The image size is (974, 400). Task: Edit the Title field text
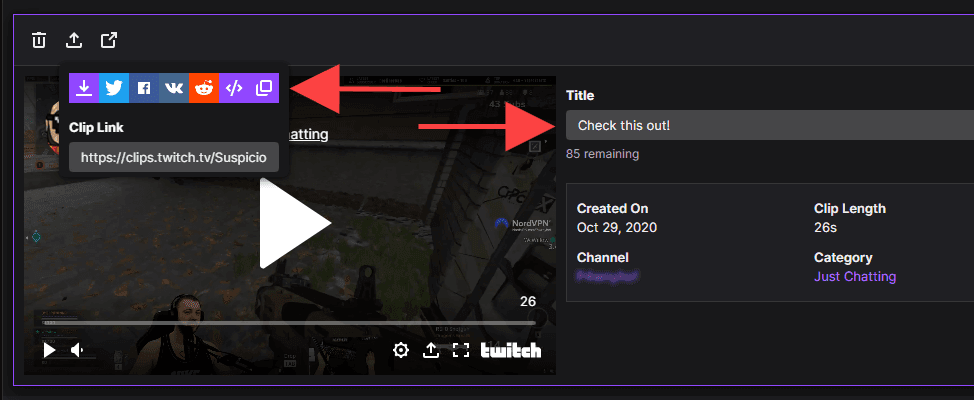[770, 125]
